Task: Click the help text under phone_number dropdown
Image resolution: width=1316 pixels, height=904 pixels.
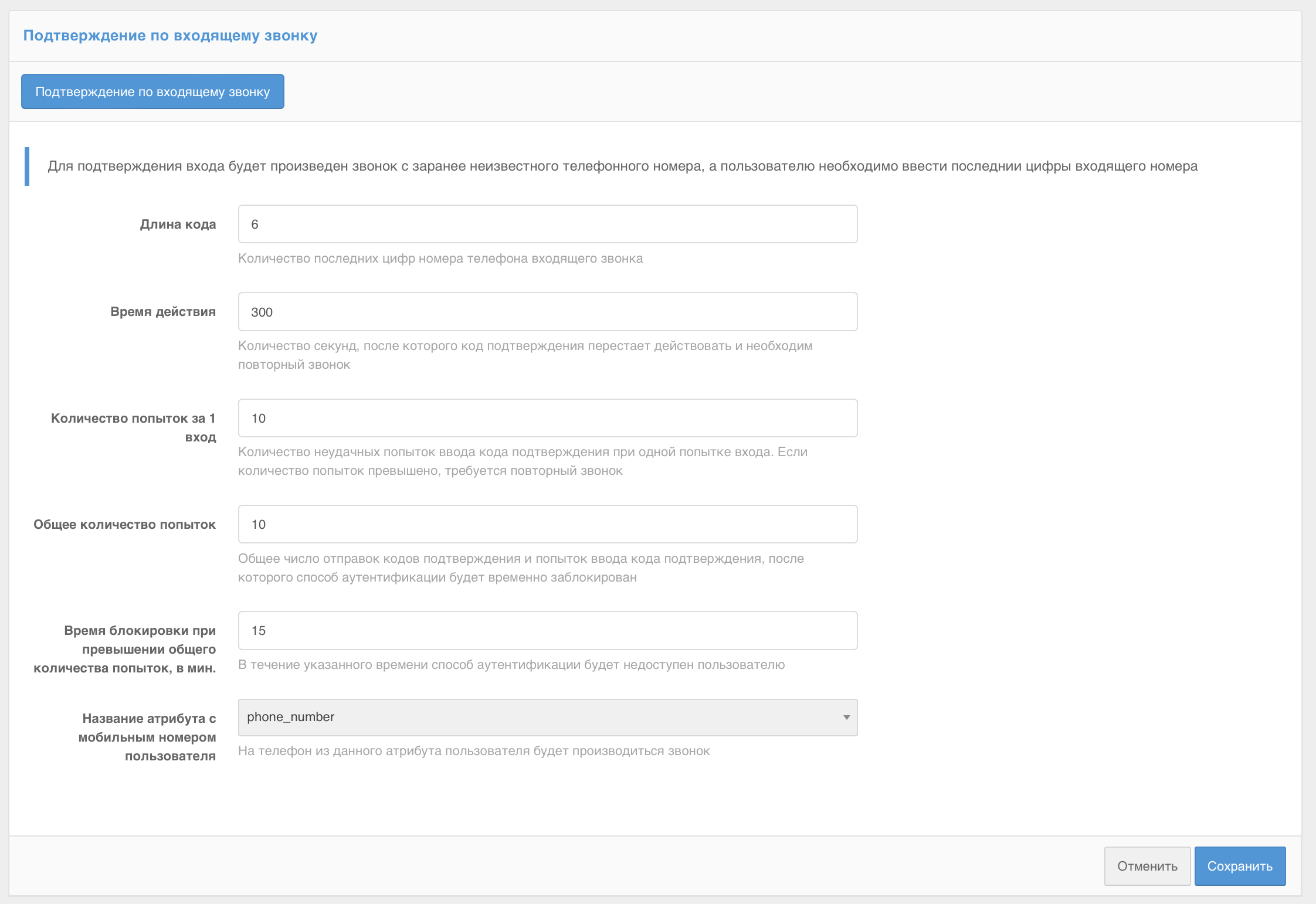Action: coord(473,751)
